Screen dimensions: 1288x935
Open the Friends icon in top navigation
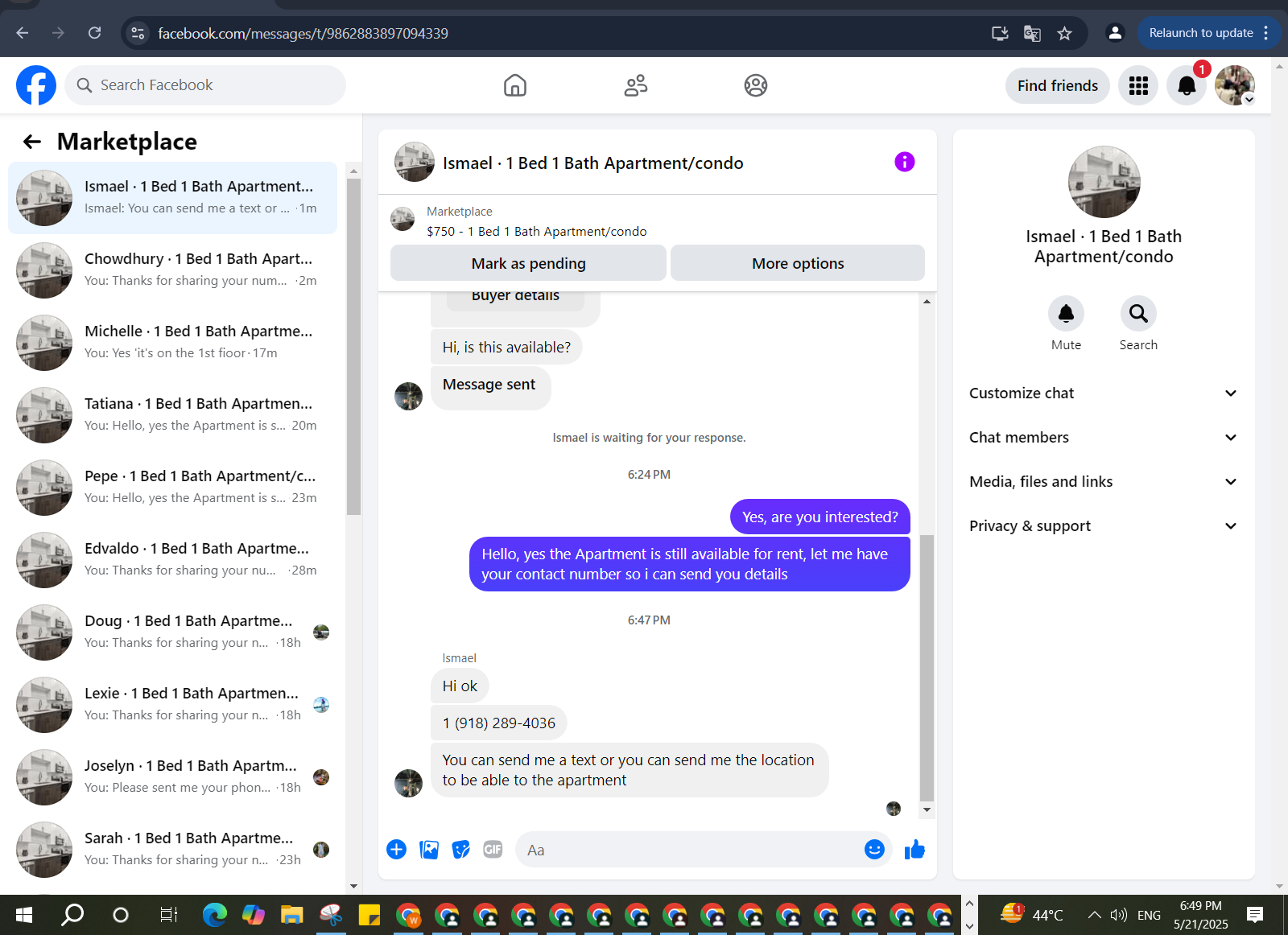pos(636,85)
